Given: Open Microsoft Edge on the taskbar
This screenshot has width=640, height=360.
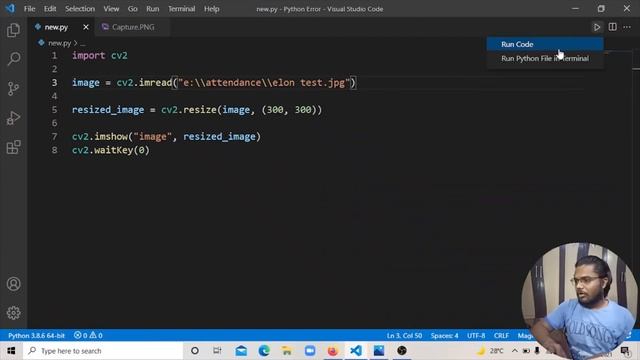Looking at the screenshot, I should pyautogui.click(x=264, y=351).
